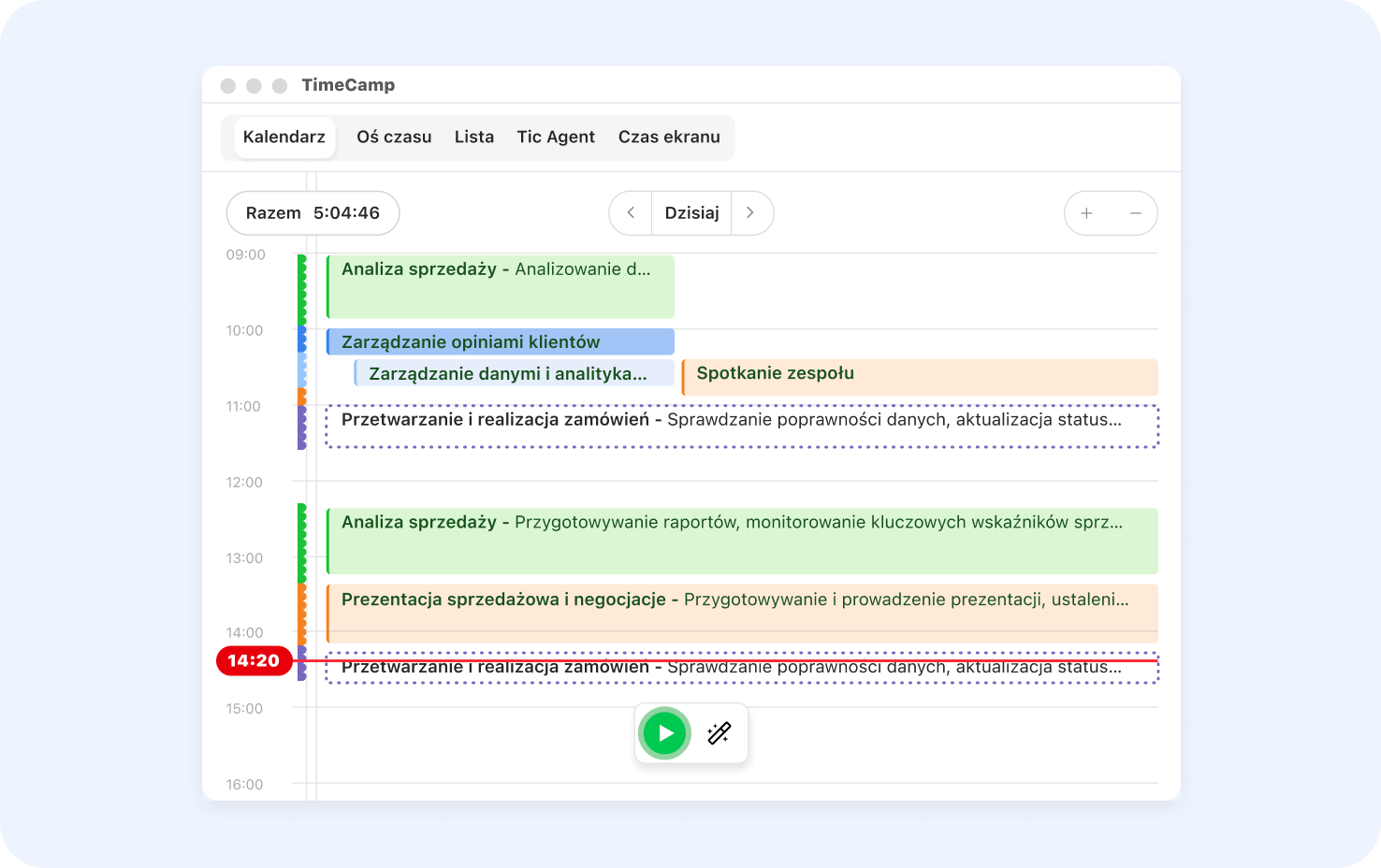
Task: Open the Oś czasu tab
Action: point(394,137)
